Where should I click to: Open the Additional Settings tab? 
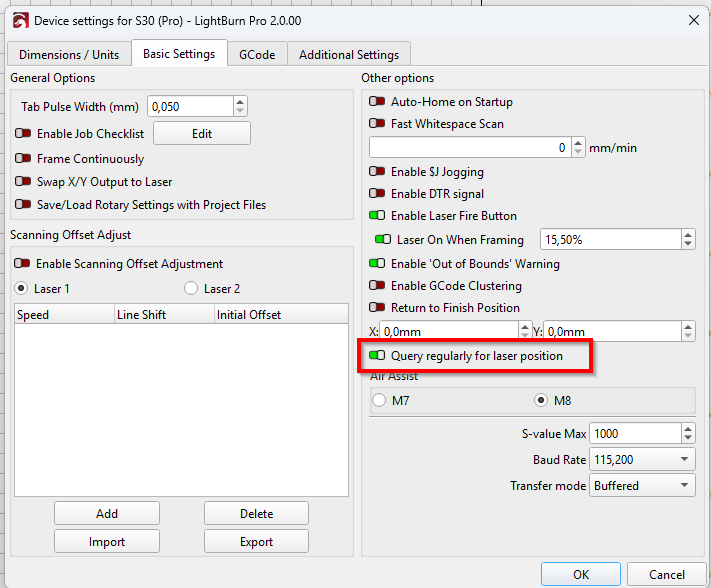tap(349, 55)
